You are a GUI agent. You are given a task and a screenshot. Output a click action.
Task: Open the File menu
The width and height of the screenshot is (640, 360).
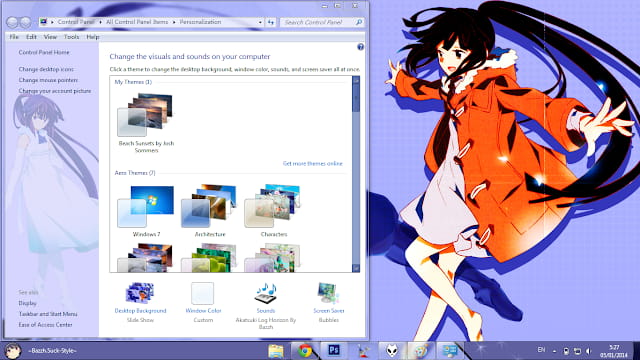pyautogui.click(x=14, y=37)
